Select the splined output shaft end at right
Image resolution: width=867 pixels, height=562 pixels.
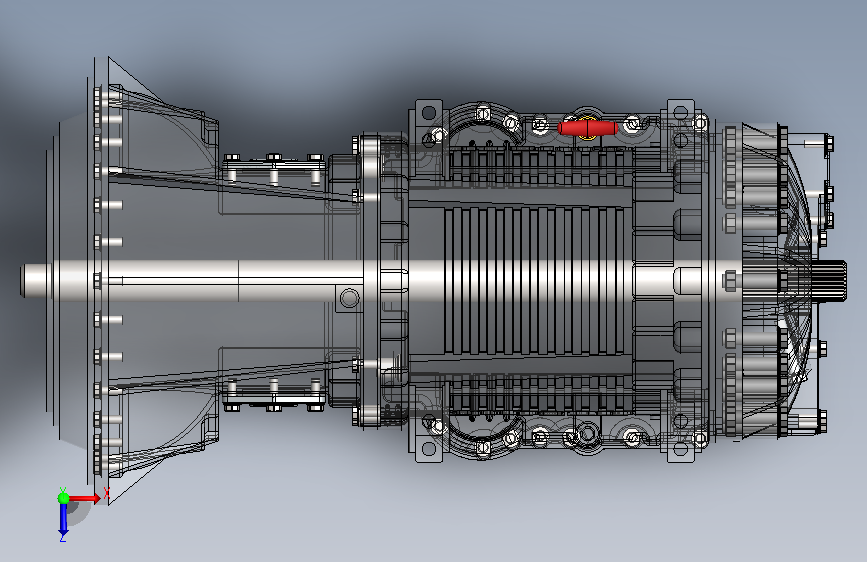tap(829, 281)
